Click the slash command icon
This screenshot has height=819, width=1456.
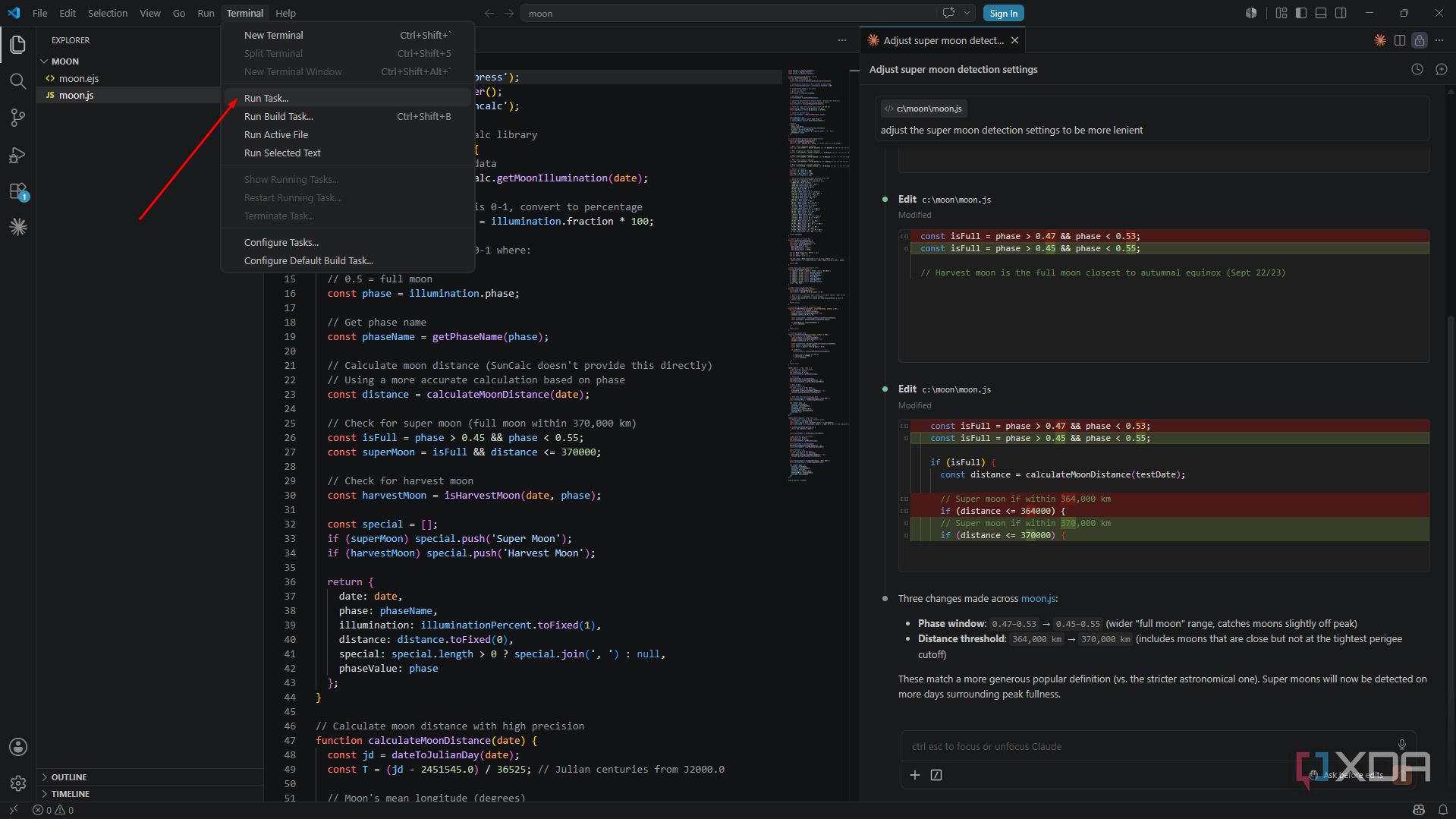pos(936,775)
